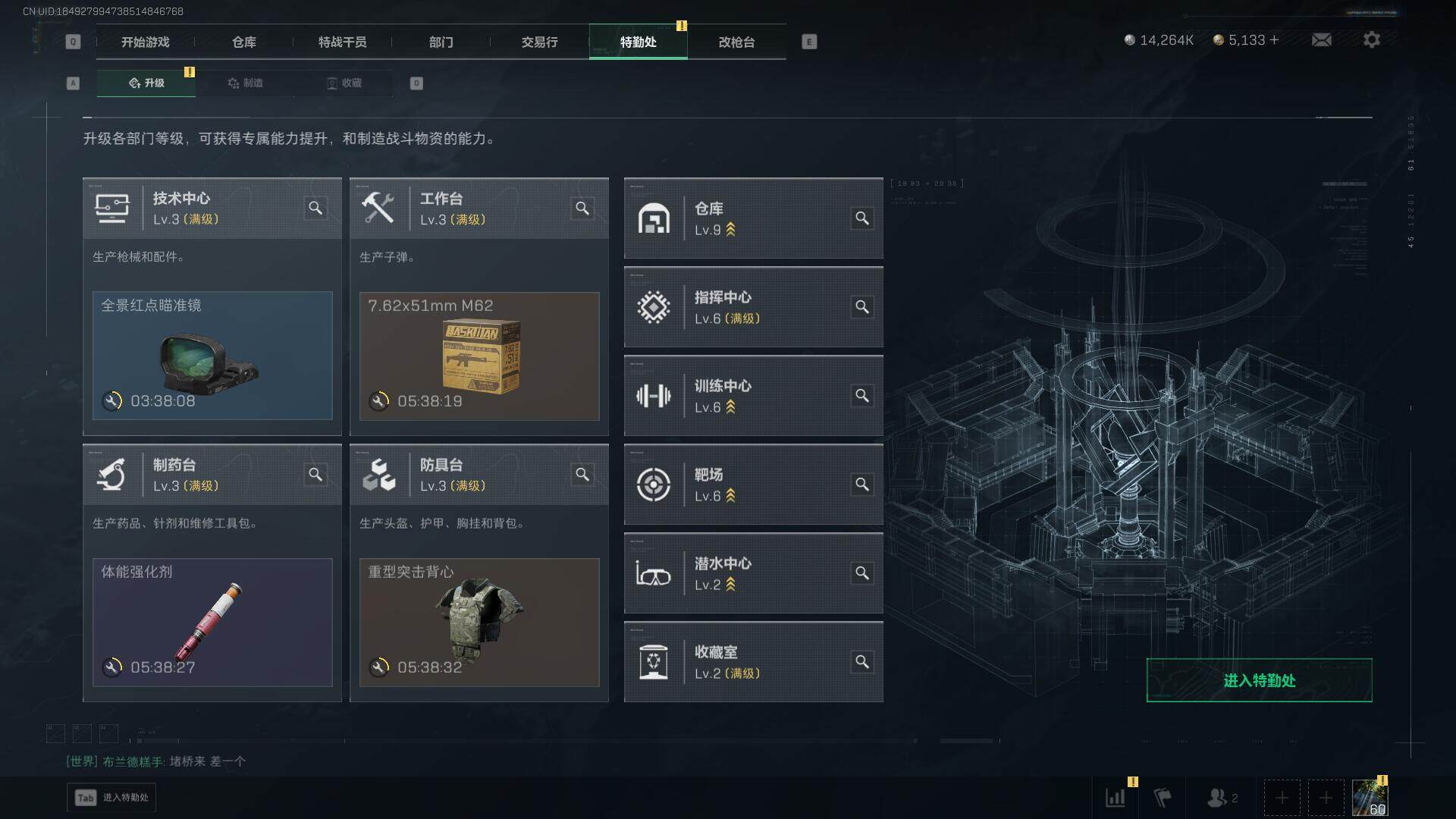Click the flag icon in bottom bar
Viewport: 1456px width, 819px height.
point(1162,798)
